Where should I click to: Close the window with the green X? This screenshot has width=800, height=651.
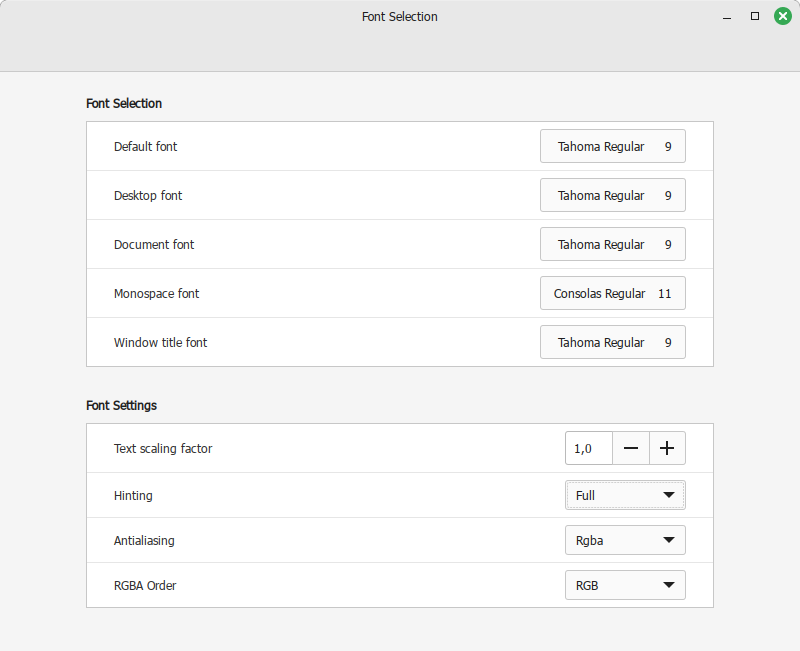click(783, 16)
